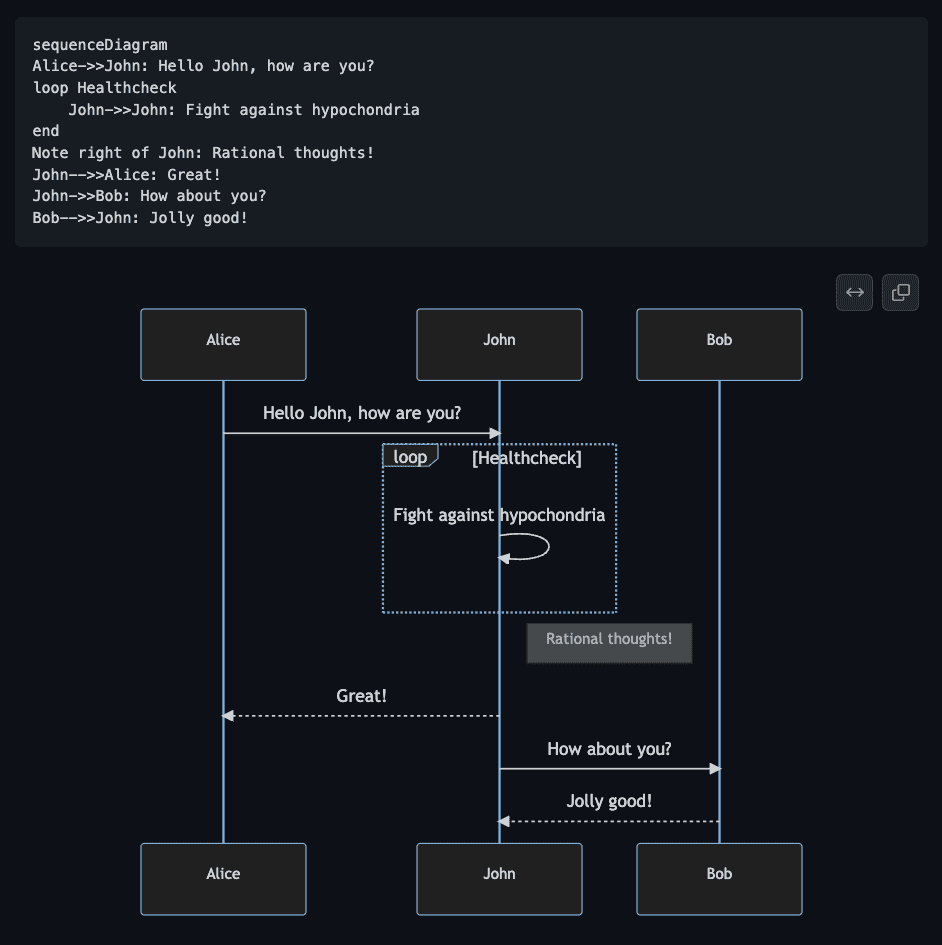The width and height of the screenshot is (942, 945).
Task: Click the expand diagram horizontally icon
Action: pos(854,292)
